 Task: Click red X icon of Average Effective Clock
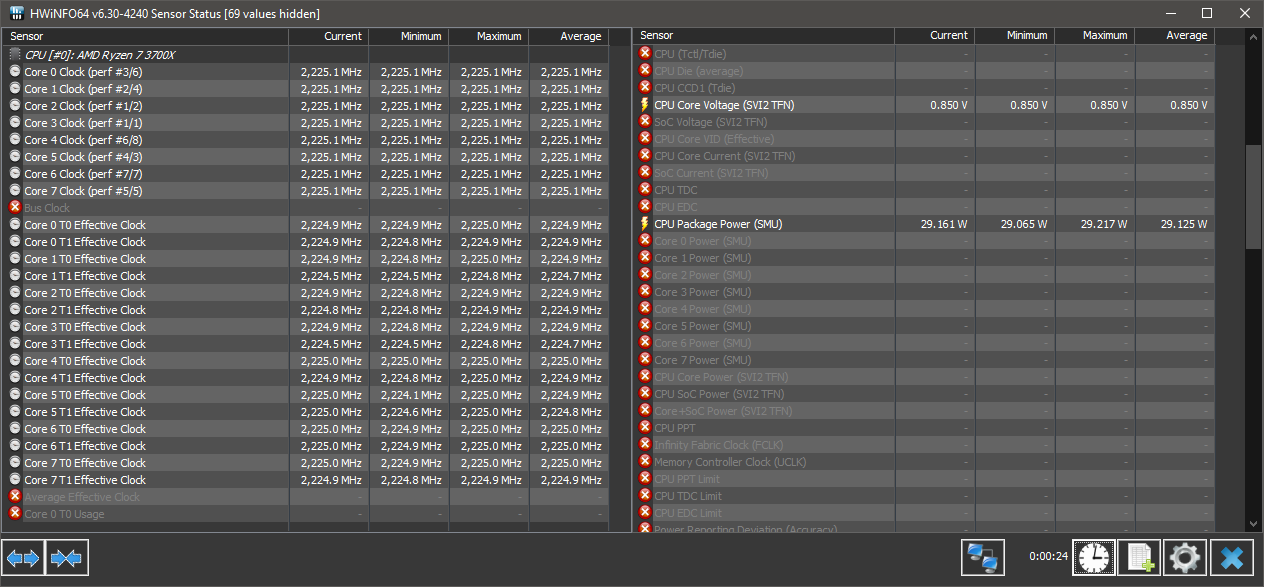[x=15, y=497]
